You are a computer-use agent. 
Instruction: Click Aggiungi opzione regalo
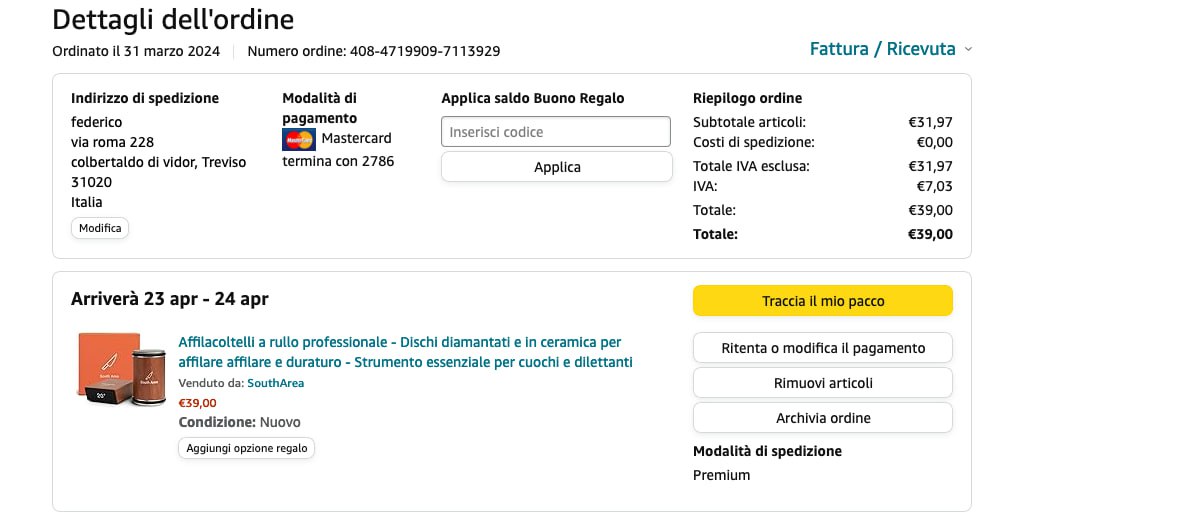246,448
